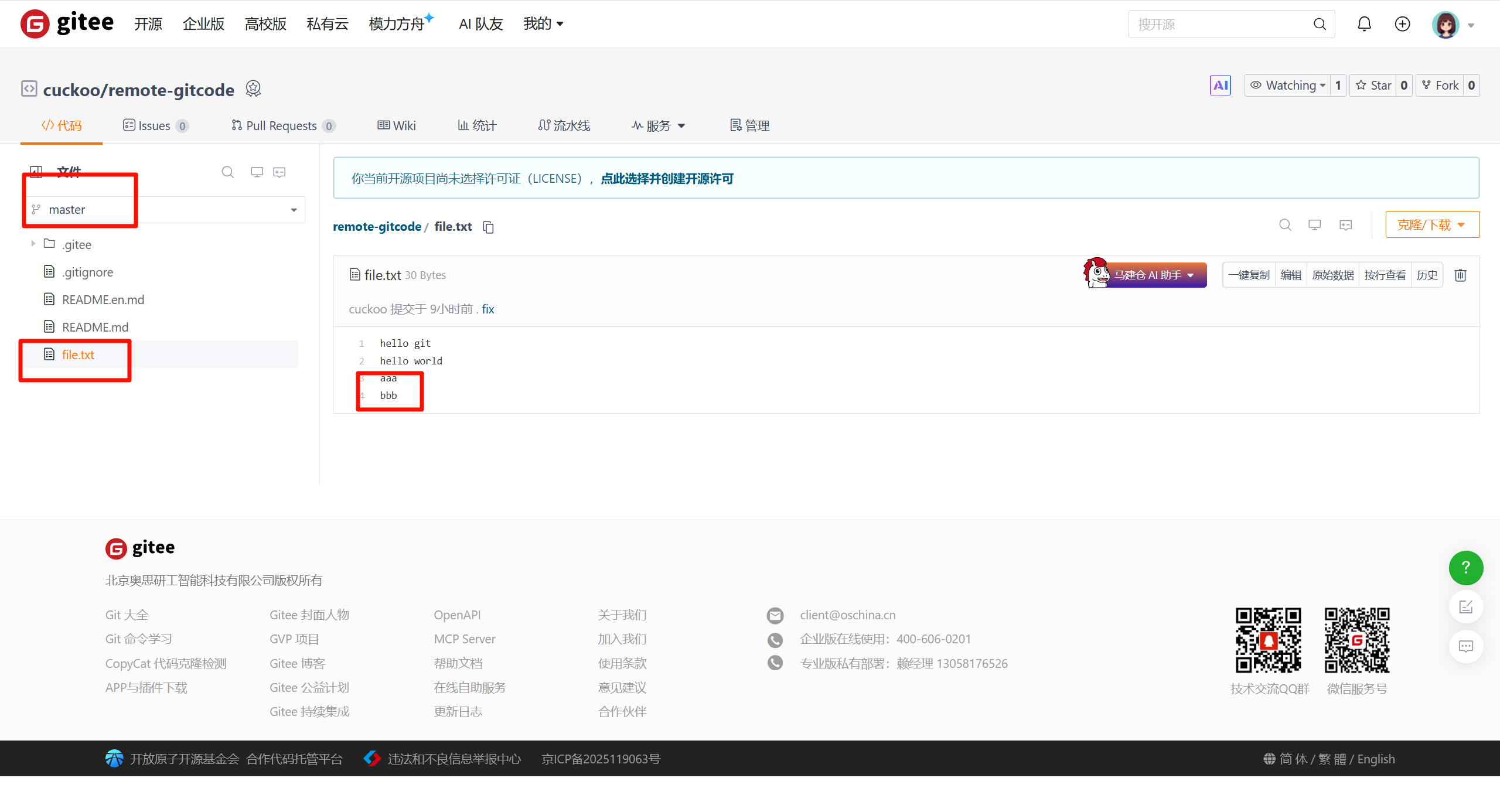Star the remote-gitcode repository
Image resolution: width=1500 pixels, height=812 pixels.
click(1374, 86)
